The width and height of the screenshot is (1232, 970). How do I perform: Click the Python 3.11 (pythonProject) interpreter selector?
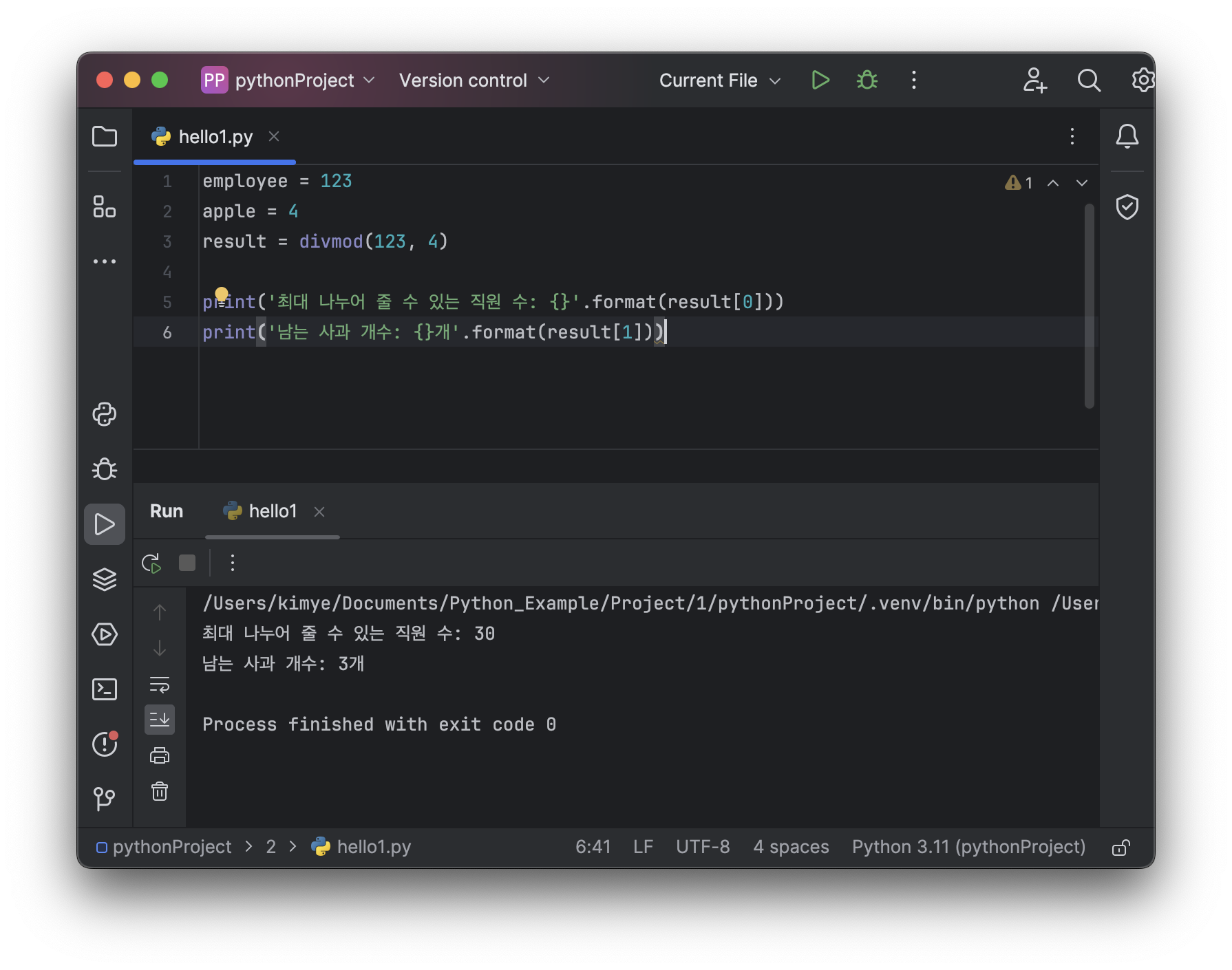click(968, 847)
